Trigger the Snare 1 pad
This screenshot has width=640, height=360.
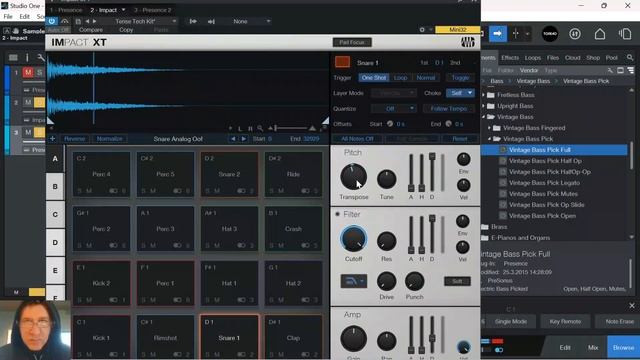click(x=229, y=337)
